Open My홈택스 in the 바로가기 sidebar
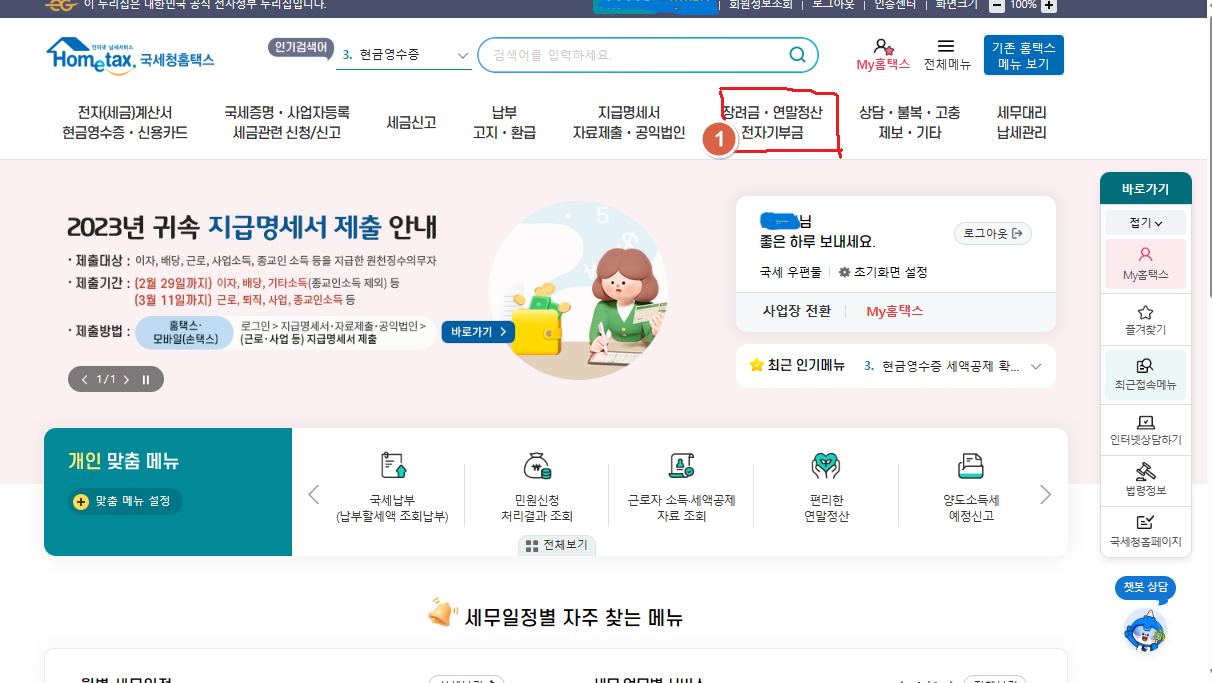Screen dimensions: 1212x683 (1145, 264)
